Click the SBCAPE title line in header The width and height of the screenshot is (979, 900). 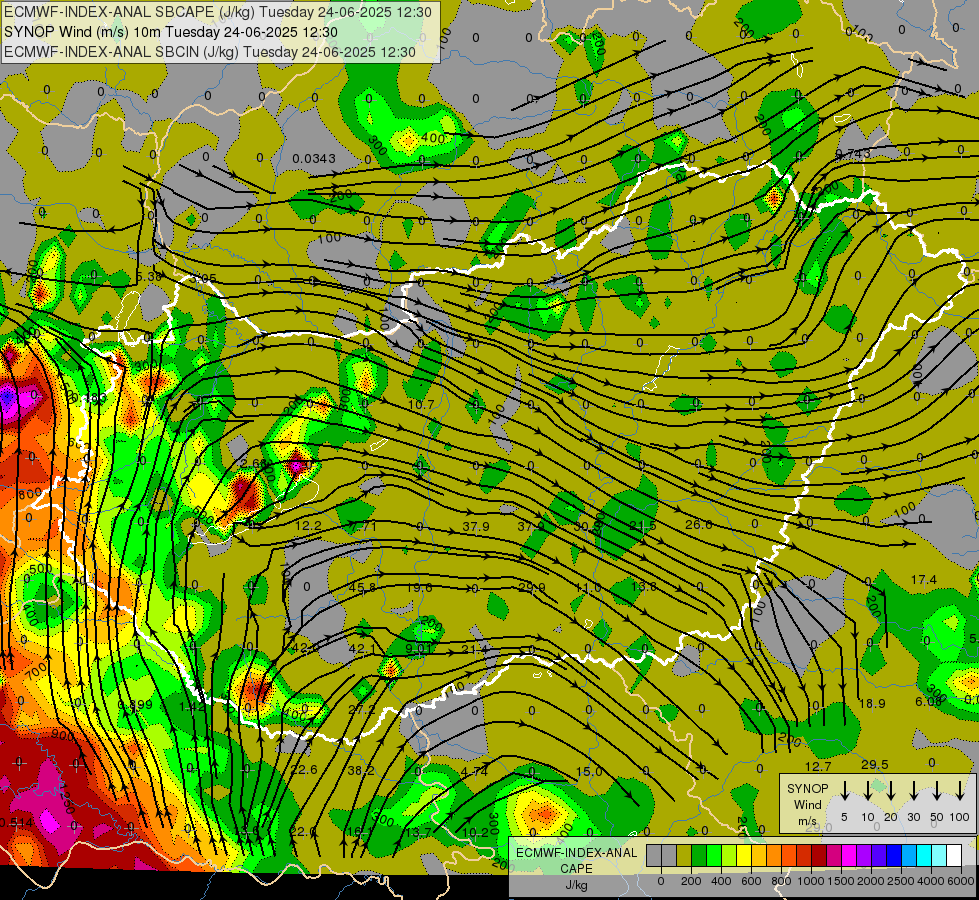[x=218, y=12]
